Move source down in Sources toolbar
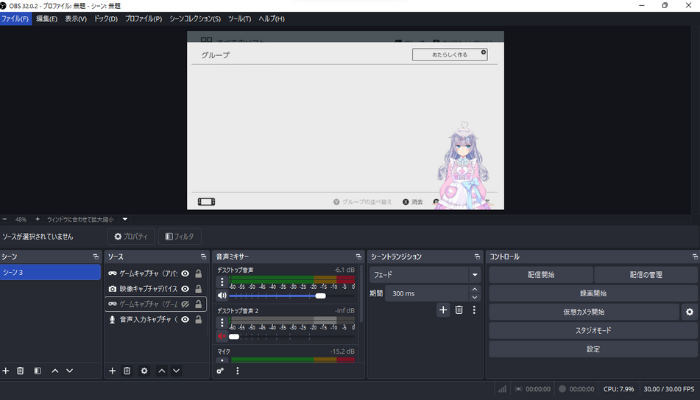This screenshot has height=400, width=700. (176, 371)
